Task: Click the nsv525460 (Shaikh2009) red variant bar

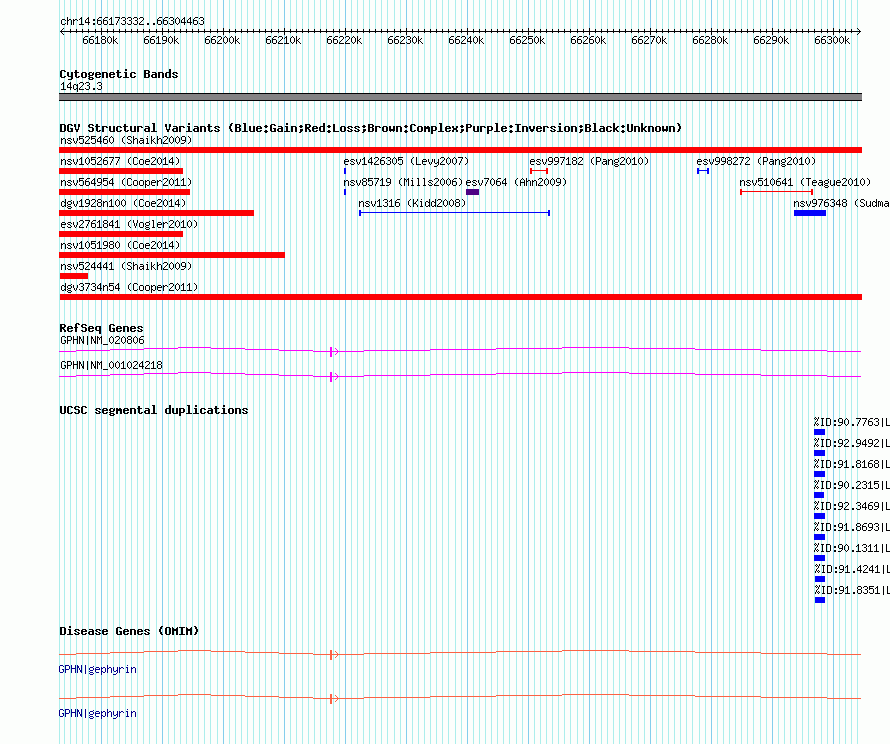Action: (x=460, y=150)
